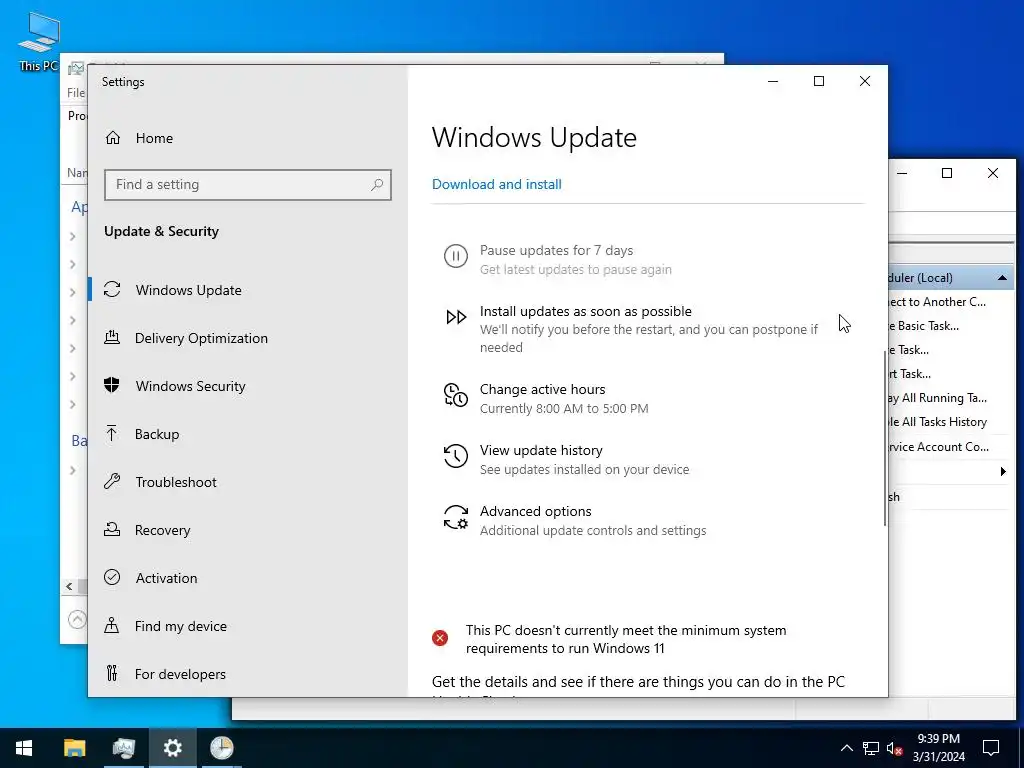This screenshot has width=1024, height=768.
Task: Click Download and install link
Action: coord(496,185)
